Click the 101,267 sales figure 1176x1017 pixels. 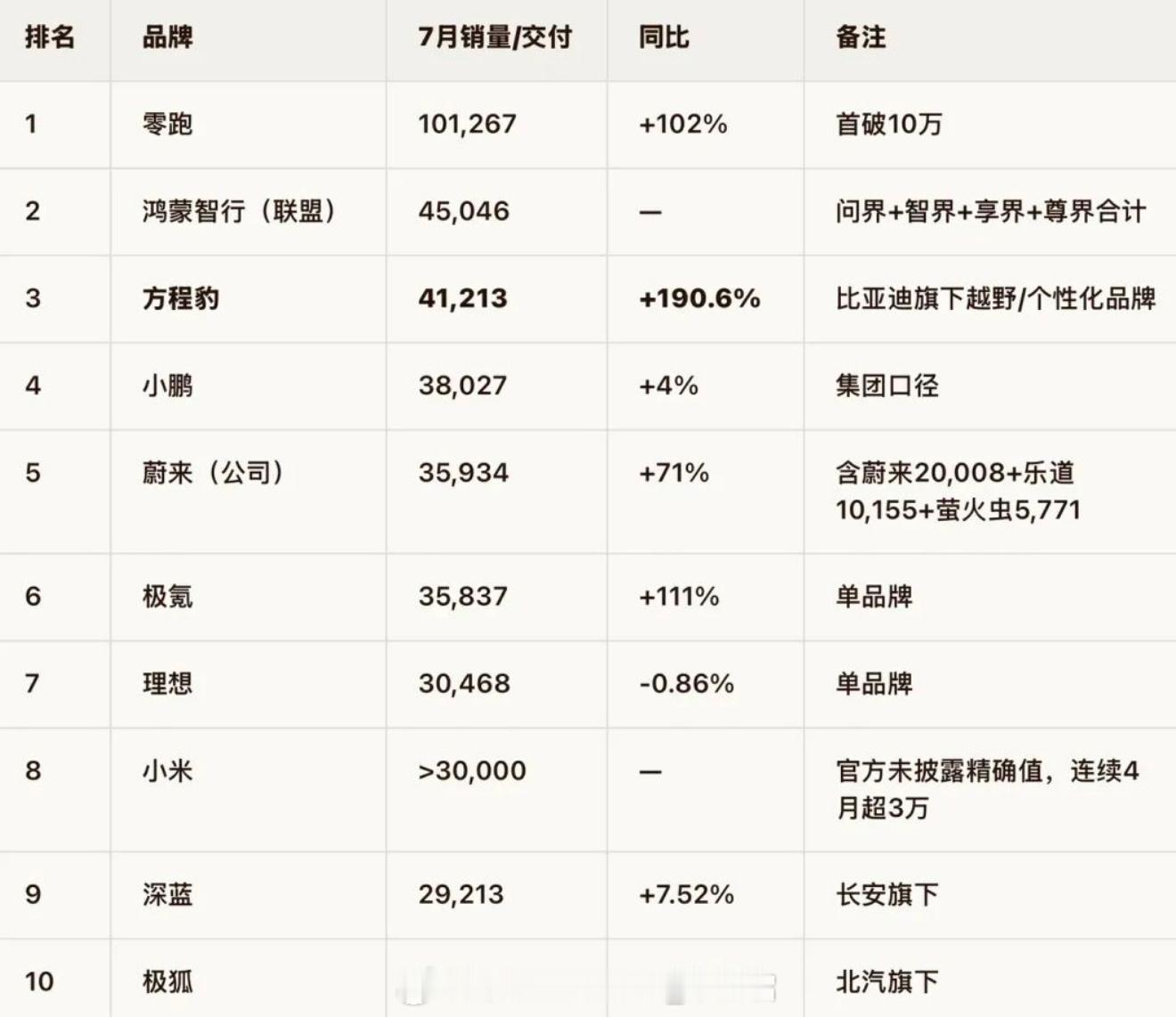pos(468,124)
